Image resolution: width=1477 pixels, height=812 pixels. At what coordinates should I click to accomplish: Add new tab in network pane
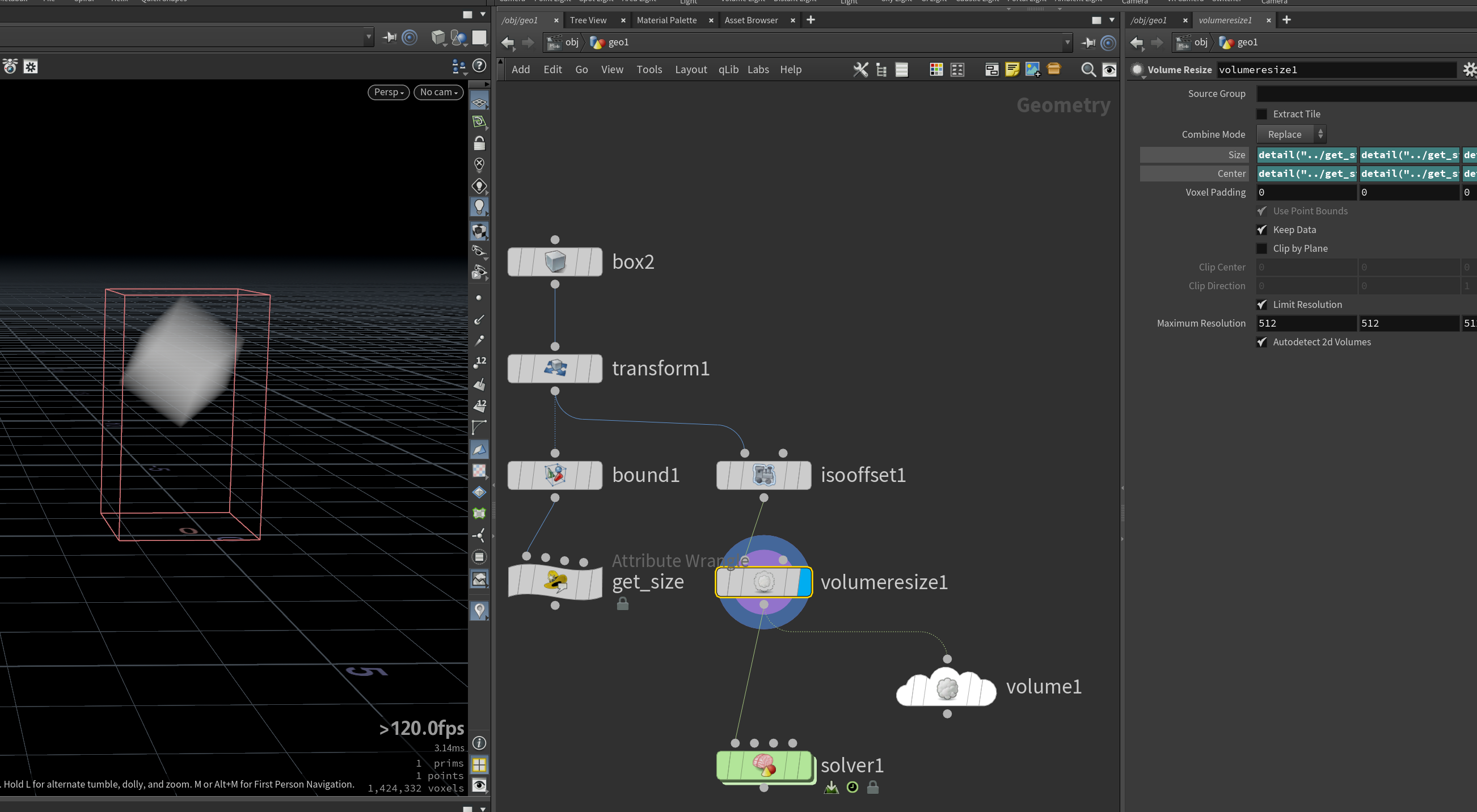click(811, 20)
